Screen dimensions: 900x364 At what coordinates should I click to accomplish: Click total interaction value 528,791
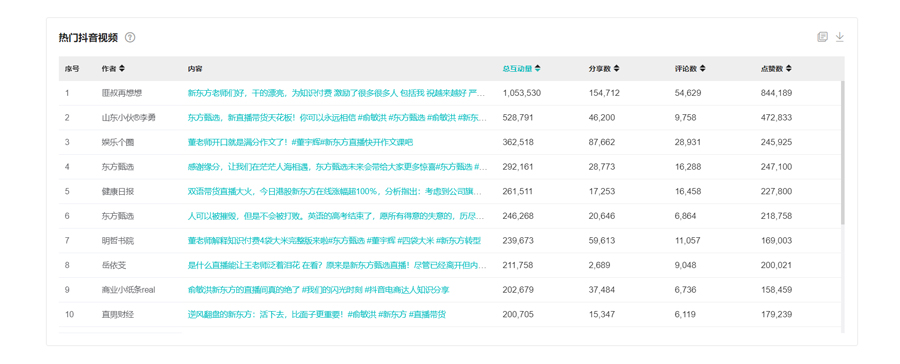coord(518,118)
